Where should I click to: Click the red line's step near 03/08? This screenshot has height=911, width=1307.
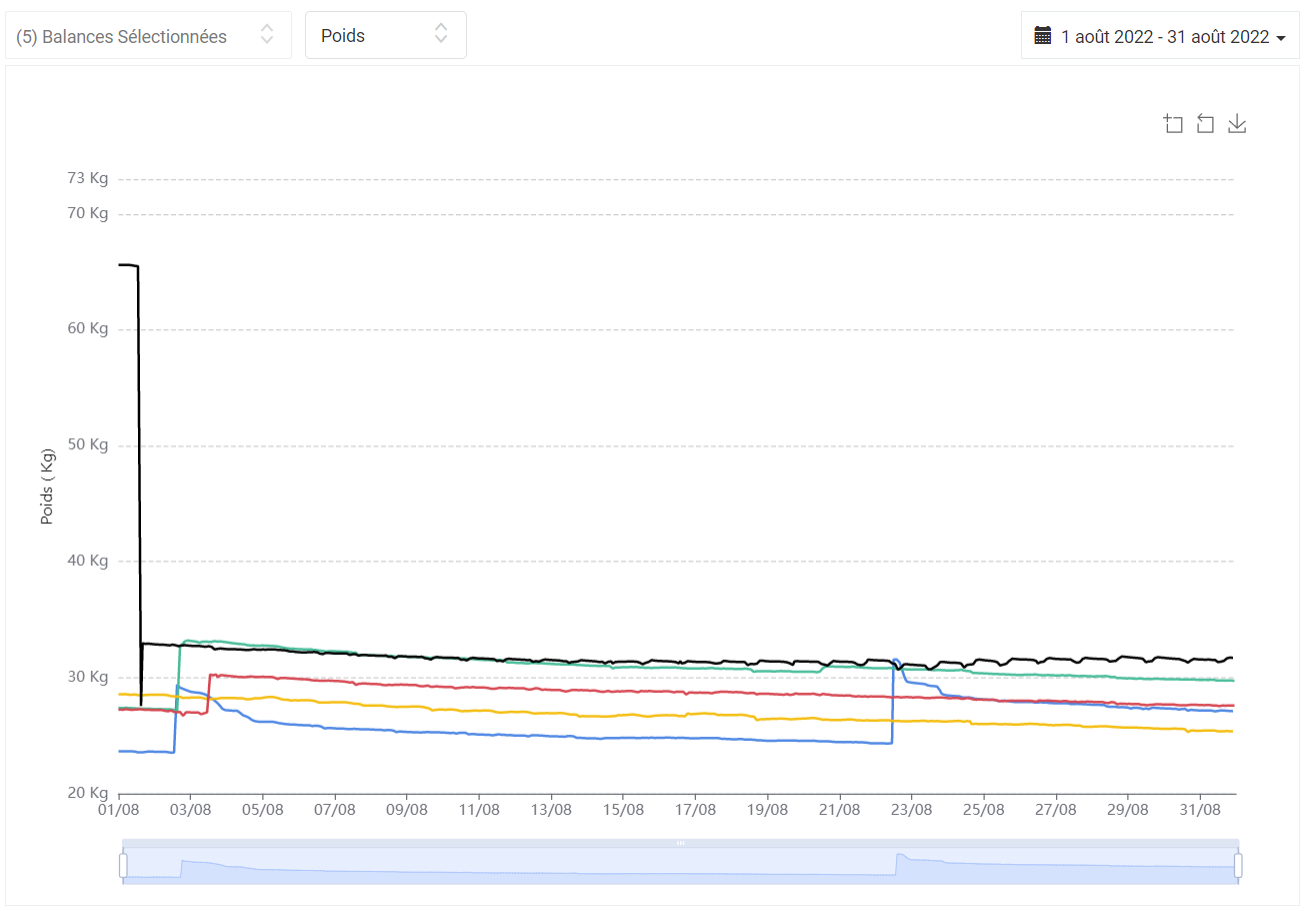[209, 693]
